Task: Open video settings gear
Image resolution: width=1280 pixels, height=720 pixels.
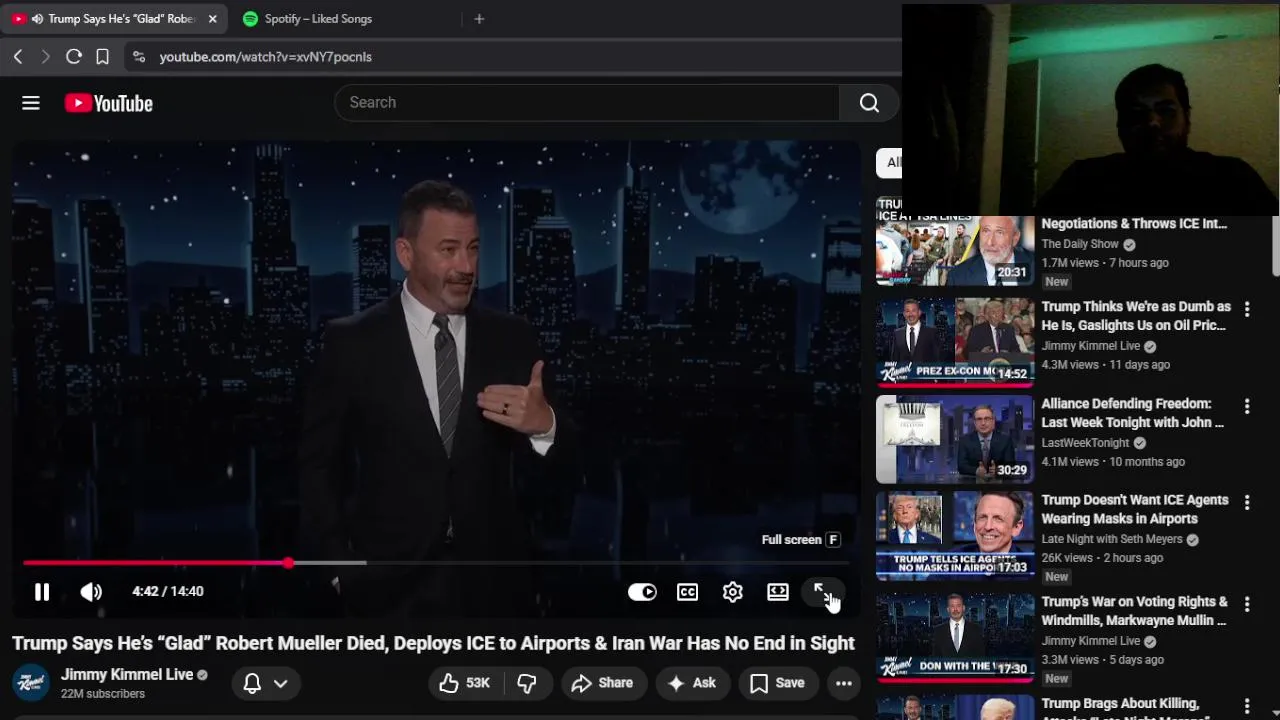Action: click(x=733, y=592)
